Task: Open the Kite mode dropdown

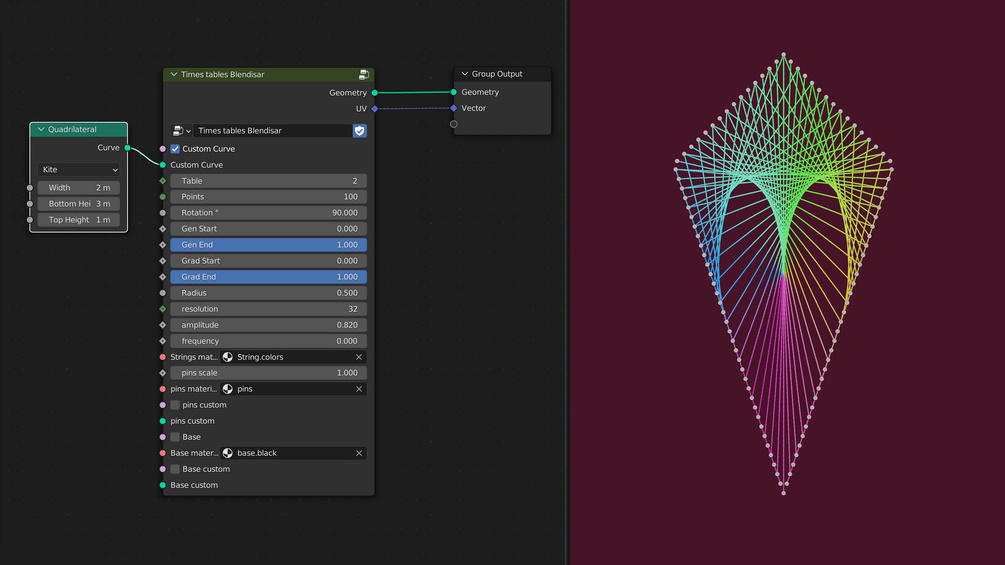Action: tap(78, 170)
